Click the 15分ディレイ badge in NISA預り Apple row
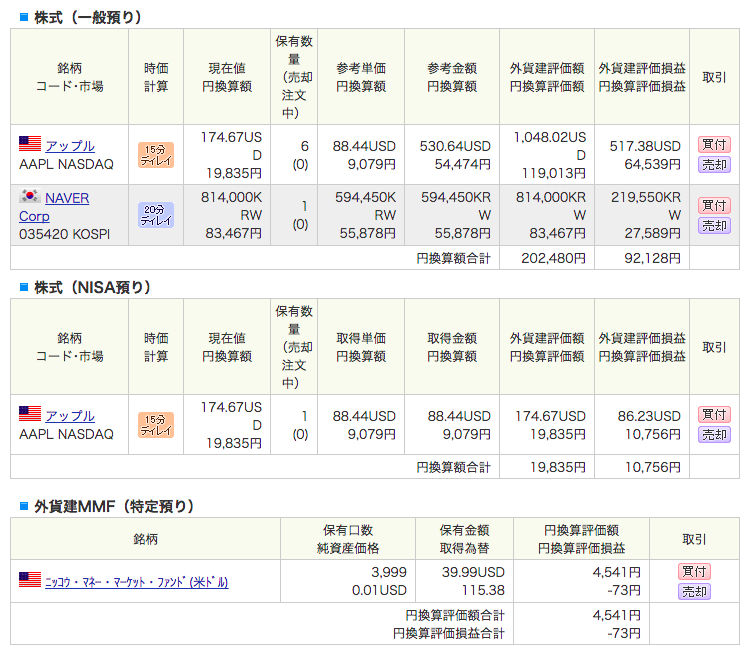This screenshot has height=661, width=751. pos(156,425)
